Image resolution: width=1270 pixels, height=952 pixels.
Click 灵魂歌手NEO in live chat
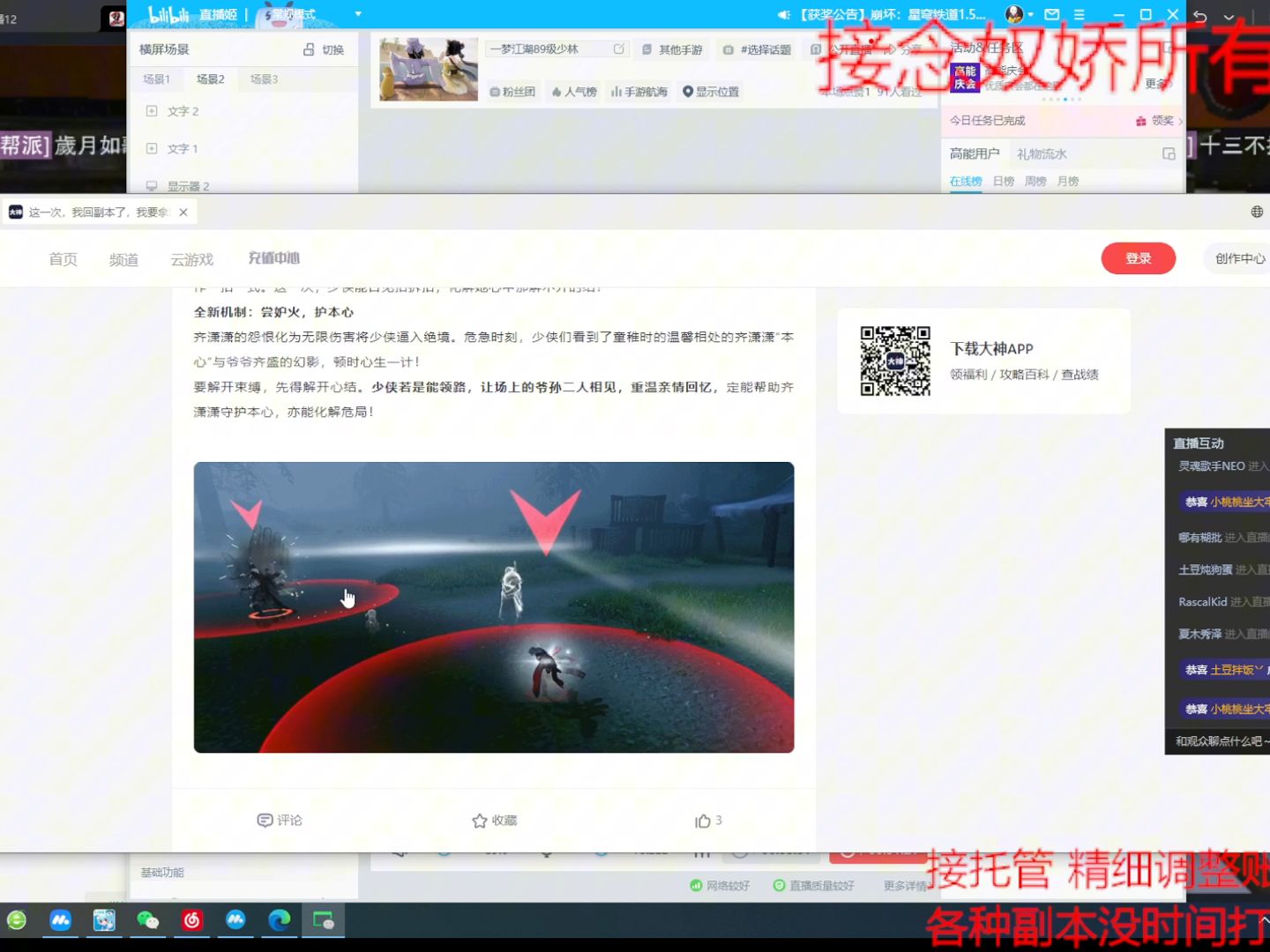[1212, 466]
